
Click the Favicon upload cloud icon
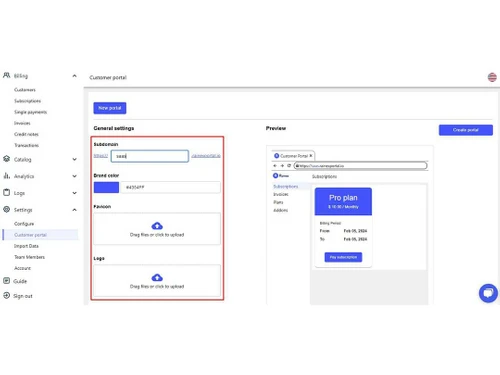pos(157,226)
